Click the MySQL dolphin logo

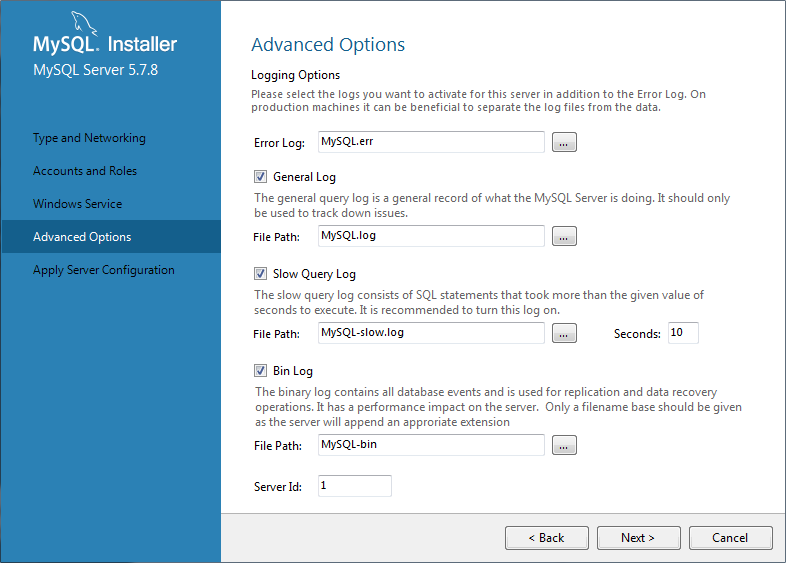point(83,23)
